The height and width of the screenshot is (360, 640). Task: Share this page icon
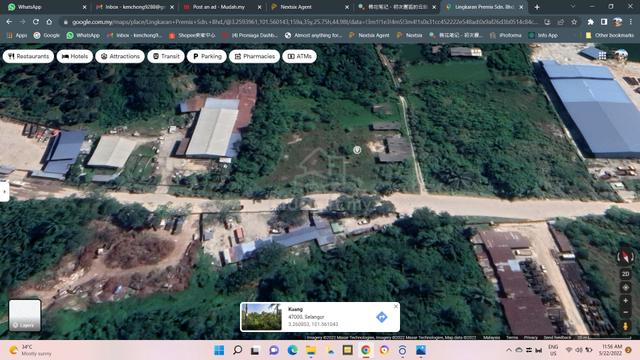pyautogui.click(x=561, y=22)
